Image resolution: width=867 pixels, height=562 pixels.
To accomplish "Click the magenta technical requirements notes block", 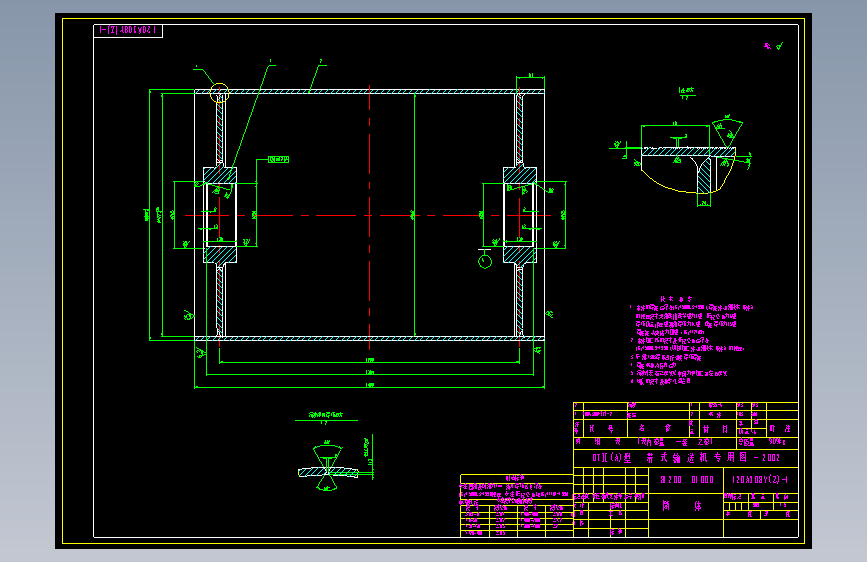I will (691, 341).
